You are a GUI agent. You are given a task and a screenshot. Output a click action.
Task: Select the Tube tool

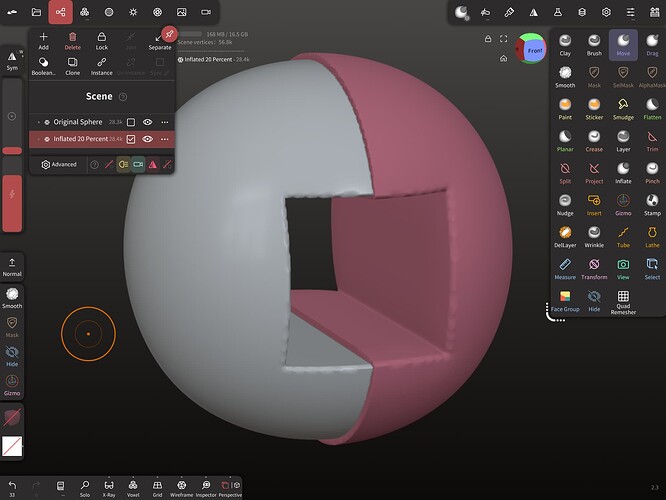point(623,237)
